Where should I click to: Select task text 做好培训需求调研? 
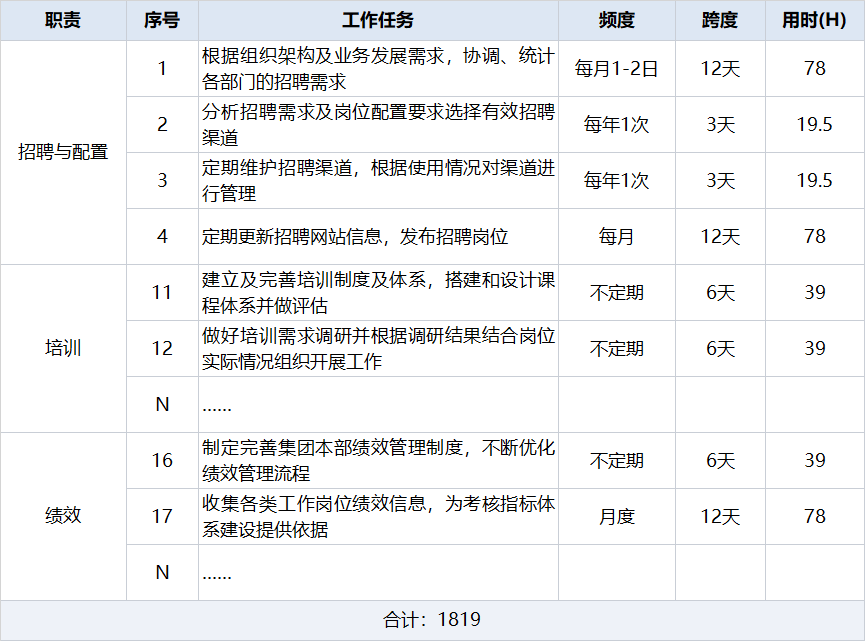pos(277,336)
